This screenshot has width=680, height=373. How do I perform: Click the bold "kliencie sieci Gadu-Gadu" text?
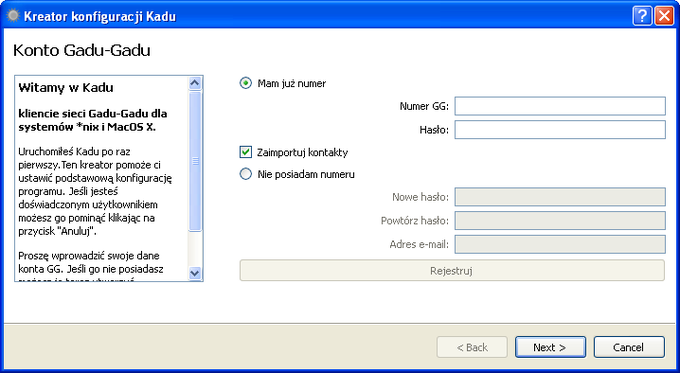pyautogui.click(x=93, y=120)
